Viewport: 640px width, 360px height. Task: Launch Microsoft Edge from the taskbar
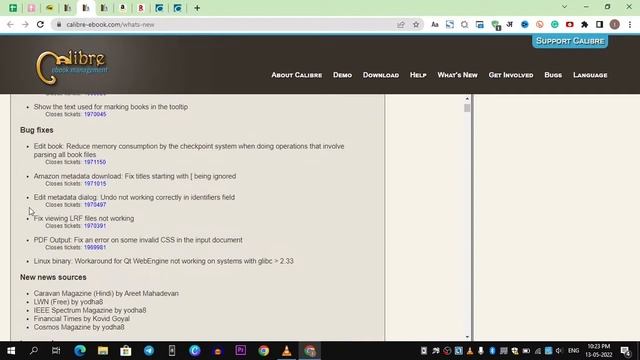pos(80,351)
